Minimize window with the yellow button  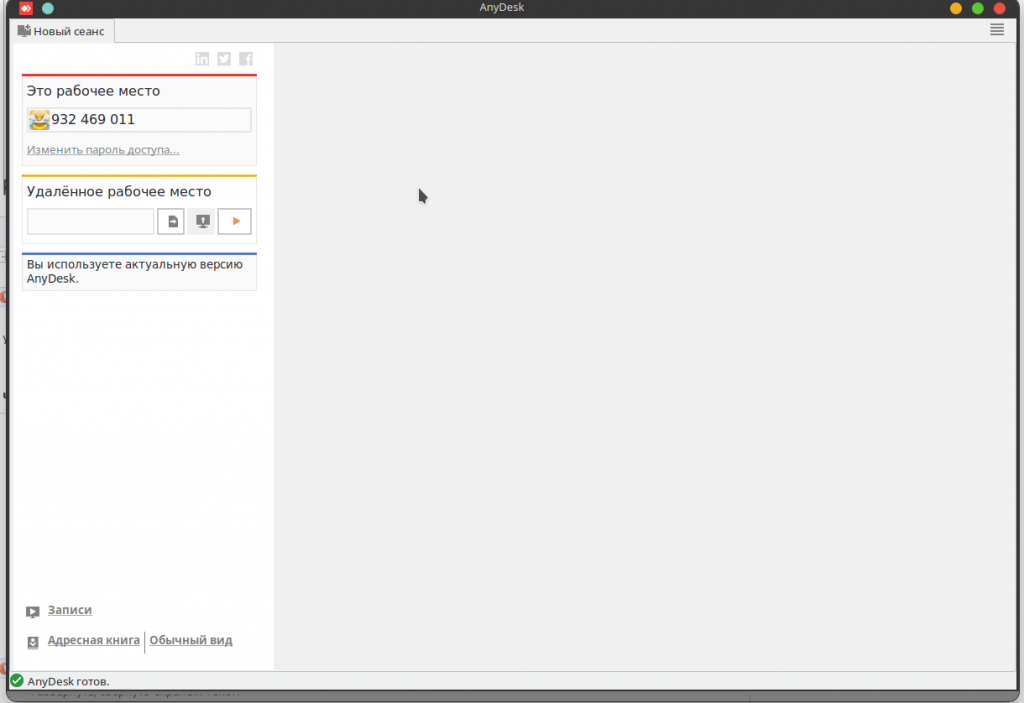955,8
